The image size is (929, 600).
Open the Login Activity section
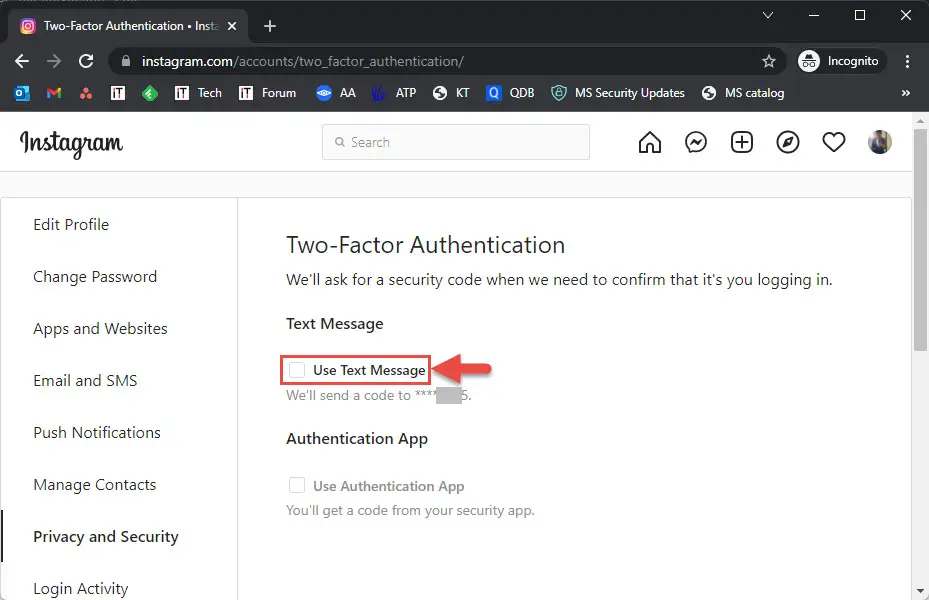click(x=80, y=588)
